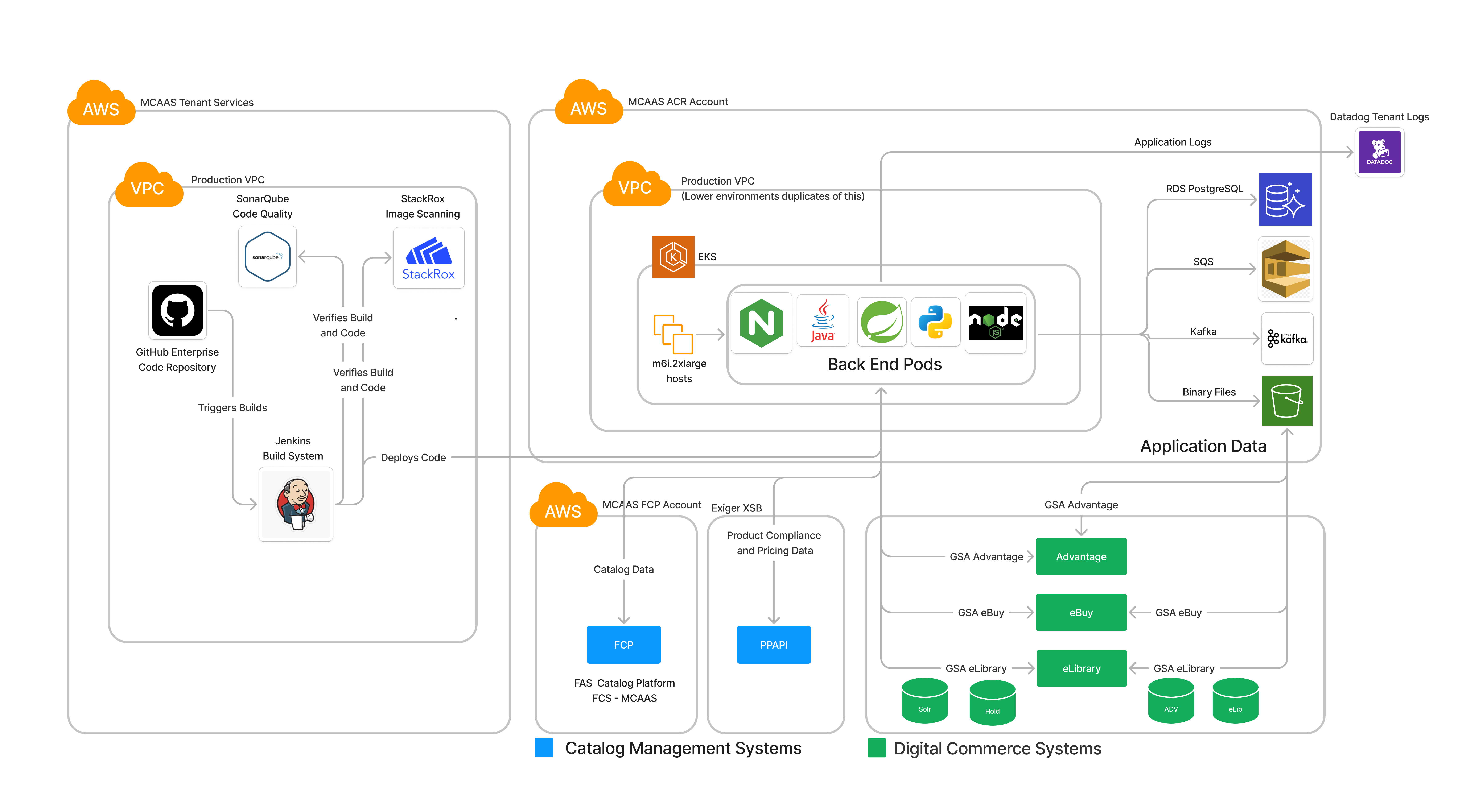Select the Java pod icon

(x=823, y=320)
